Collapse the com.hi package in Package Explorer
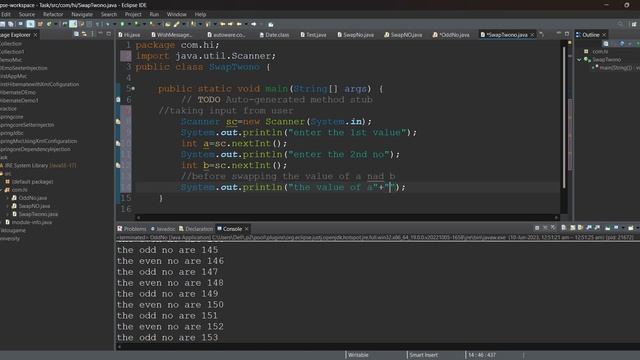This screenshot has width=640, height=360. [2, 190]
